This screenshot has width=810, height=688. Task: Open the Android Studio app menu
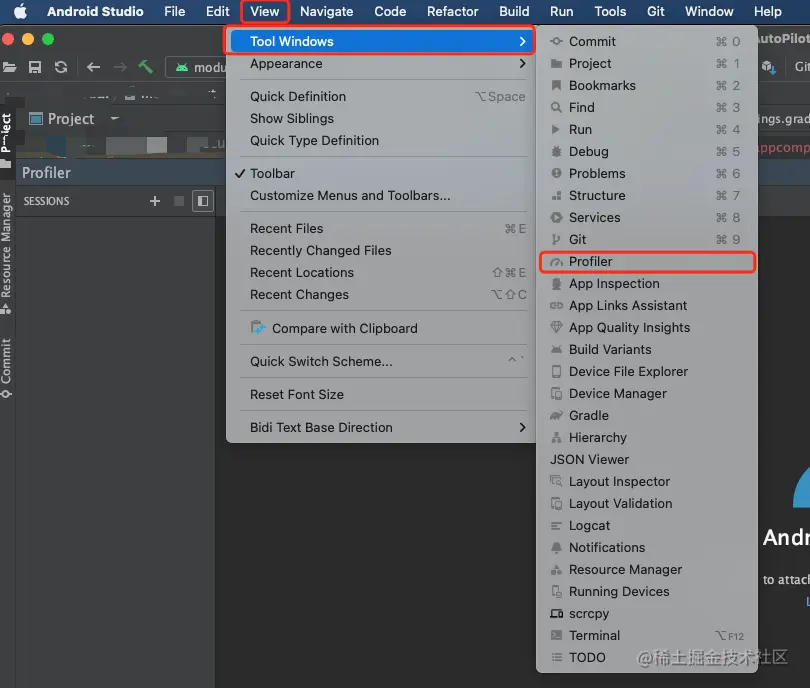[x=95, y=11]
